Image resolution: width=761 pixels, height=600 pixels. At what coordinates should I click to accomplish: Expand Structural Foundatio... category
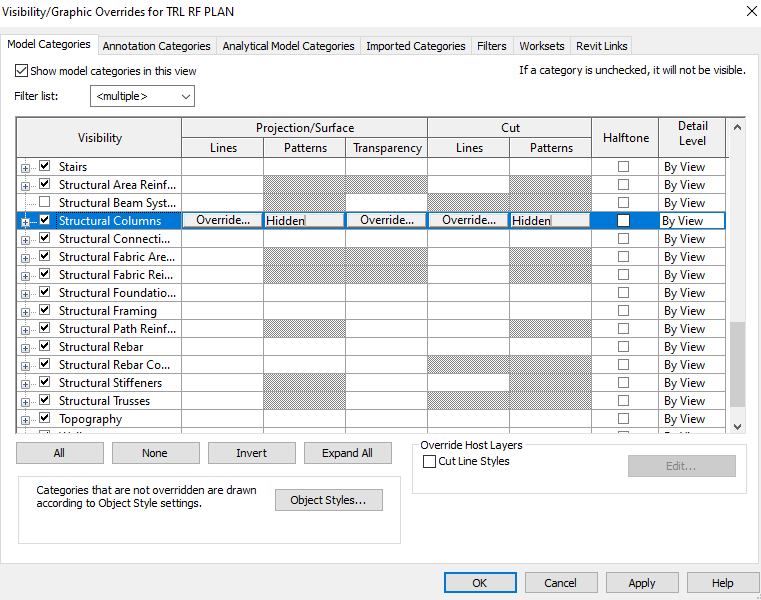coord(25,294)
